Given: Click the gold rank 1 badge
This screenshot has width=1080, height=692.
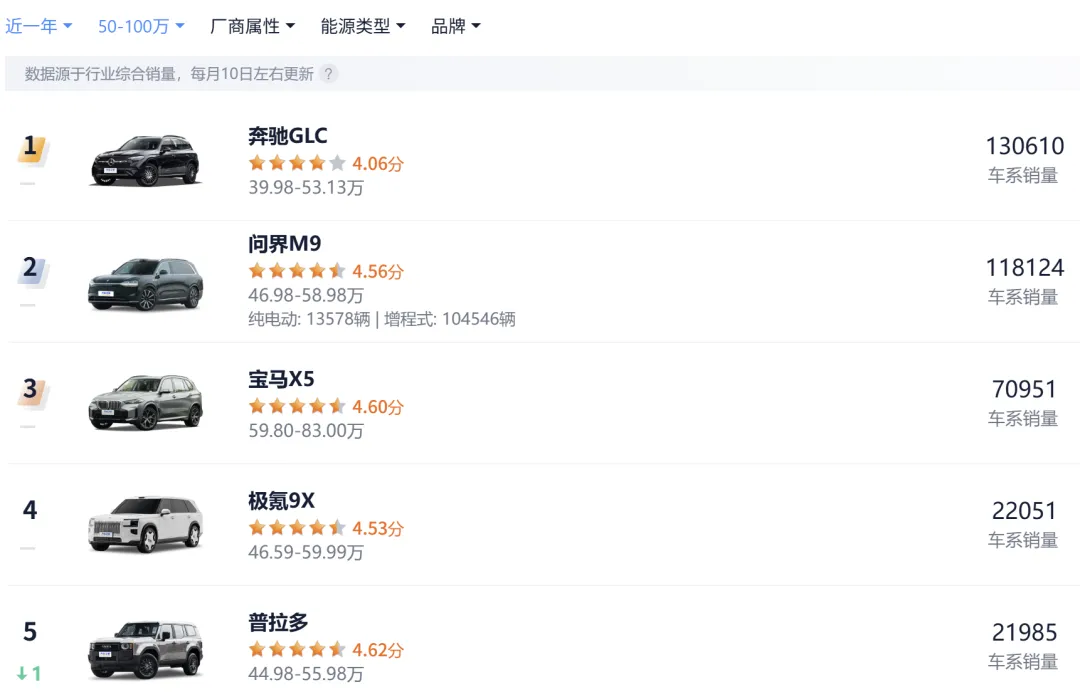Looking at the screenshot, I should coord(32,149).
